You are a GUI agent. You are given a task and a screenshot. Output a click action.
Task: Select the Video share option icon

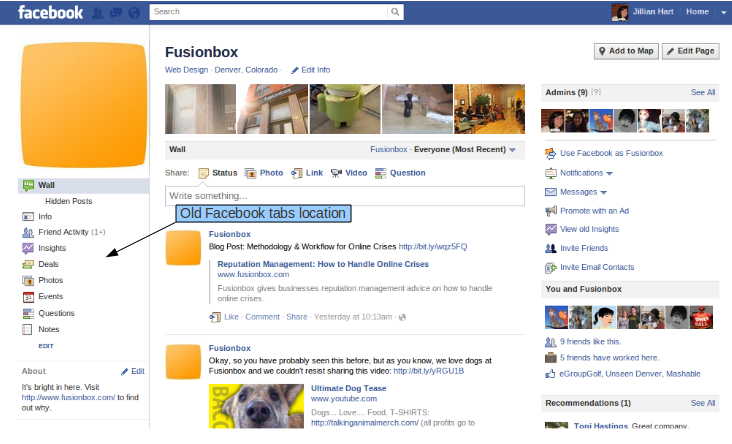click(336, 173)
